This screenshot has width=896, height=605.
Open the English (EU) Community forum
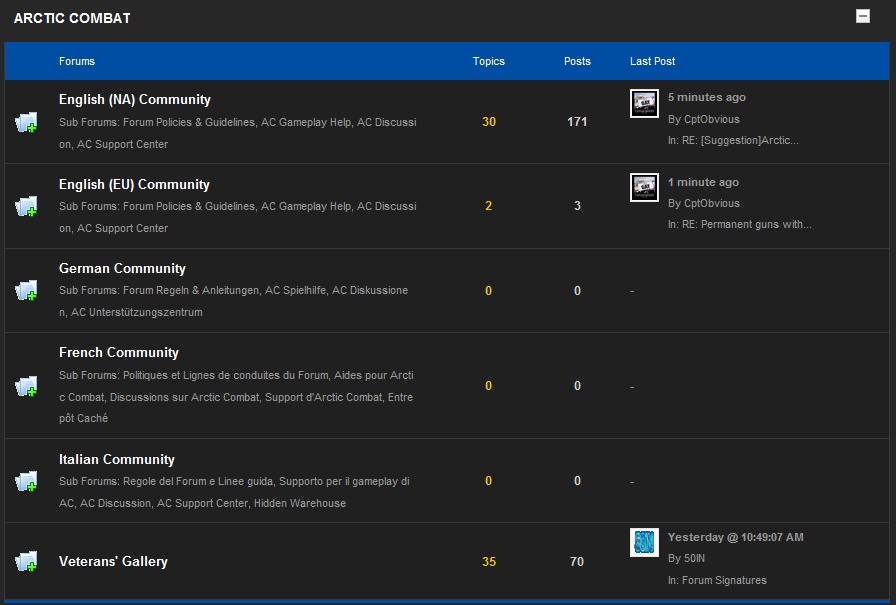click(134, 185)
